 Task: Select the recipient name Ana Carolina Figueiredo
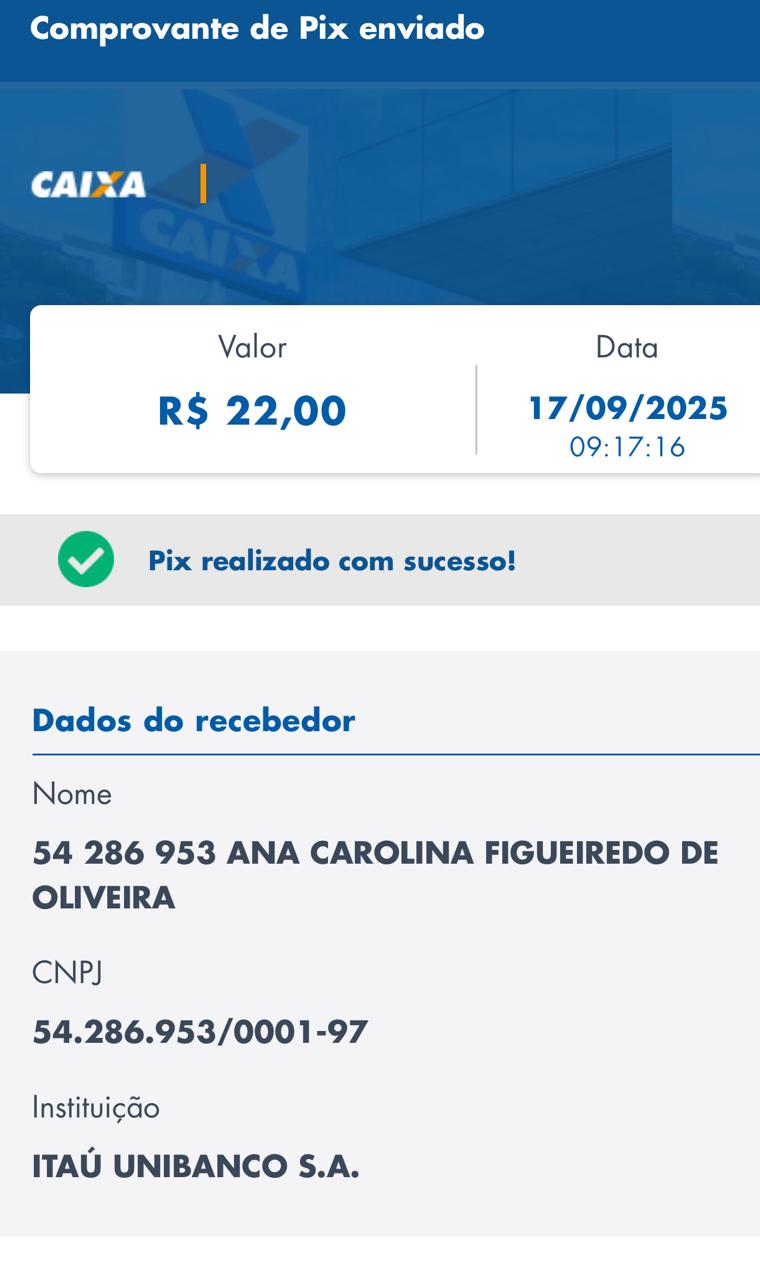point(375,853)
